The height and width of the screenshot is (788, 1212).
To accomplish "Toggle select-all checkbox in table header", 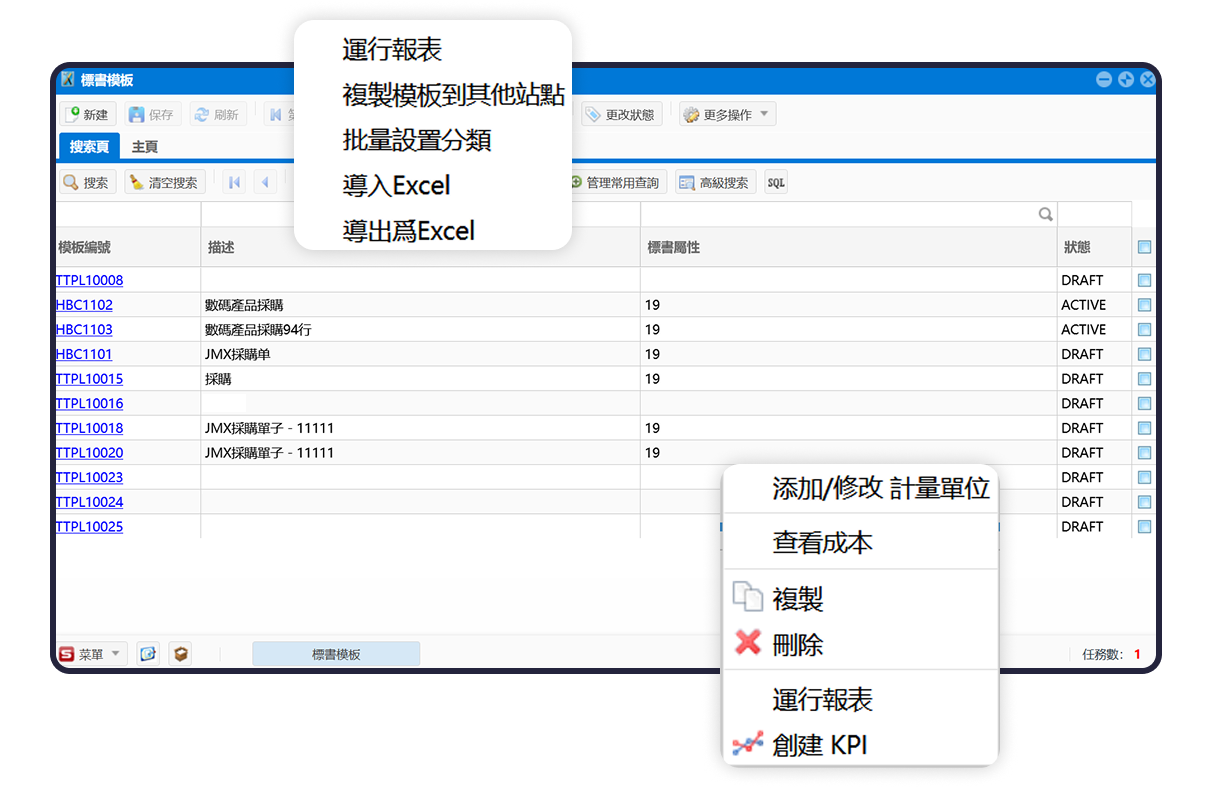I will 1144,247.
